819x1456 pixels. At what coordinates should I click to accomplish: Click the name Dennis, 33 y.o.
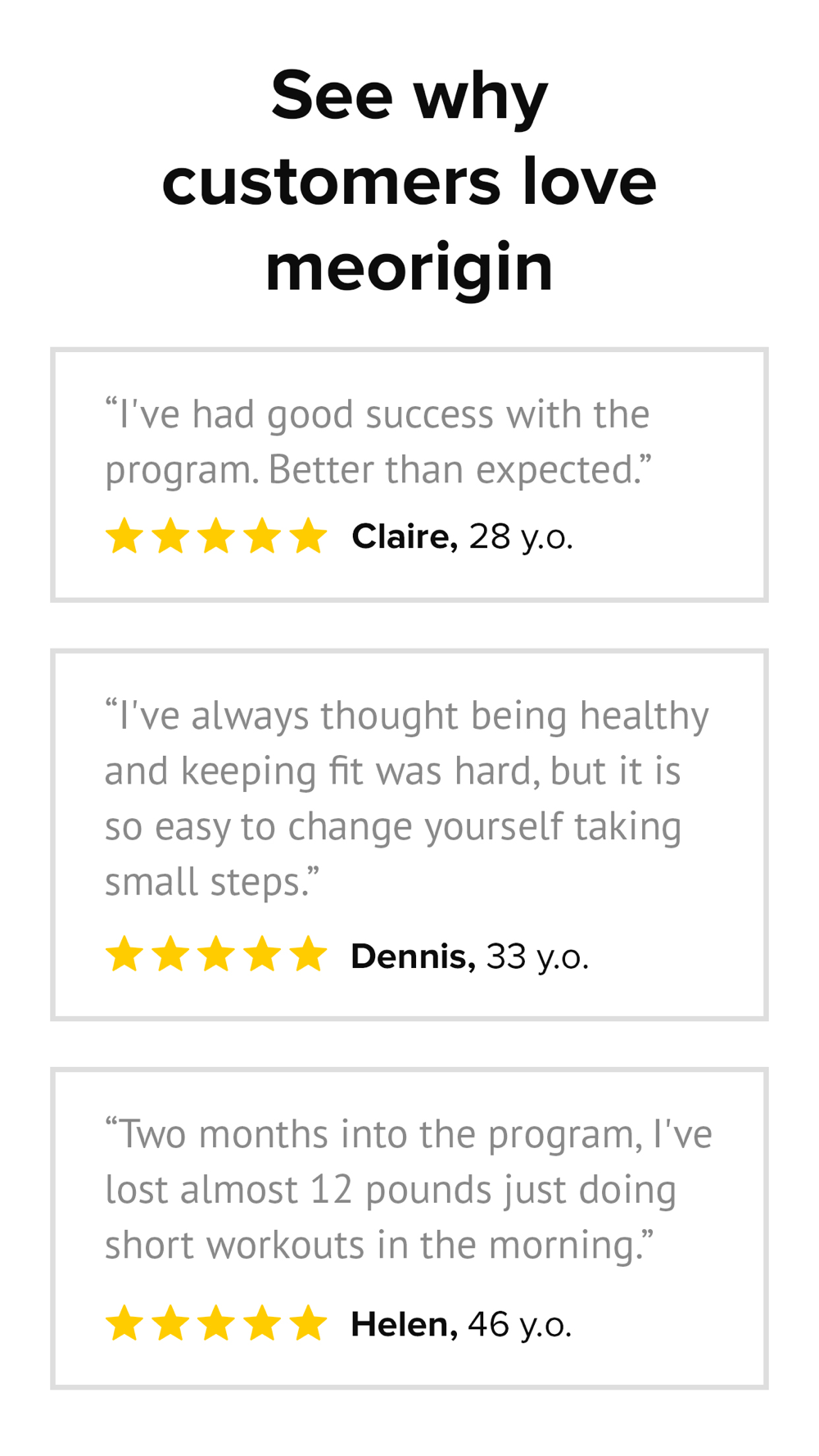click(x=470, y=956)
